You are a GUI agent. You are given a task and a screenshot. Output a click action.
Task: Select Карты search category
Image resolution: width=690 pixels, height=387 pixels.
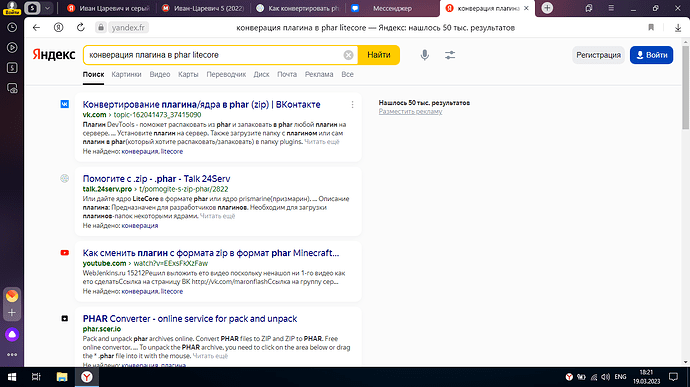[188, 74]
